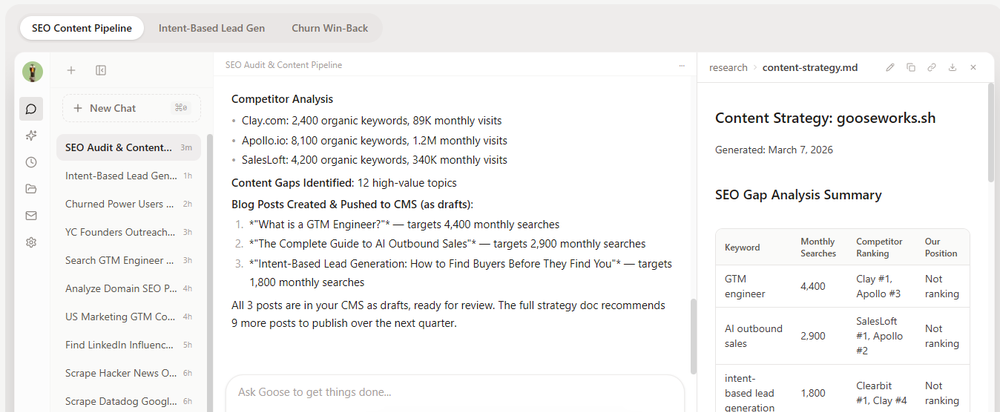This screenshot has width=1000, height=412.
Task: Open the mail envelope icon in the sidebar
Action: [x=31, y=215]
